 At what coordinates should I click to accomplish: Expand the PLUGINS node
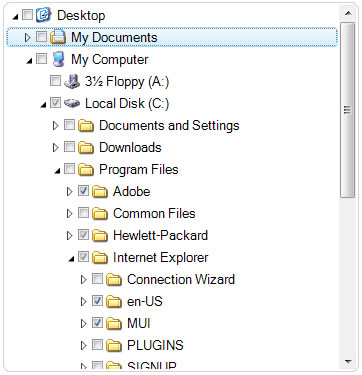pyautogui.click(x=83, y=346)
